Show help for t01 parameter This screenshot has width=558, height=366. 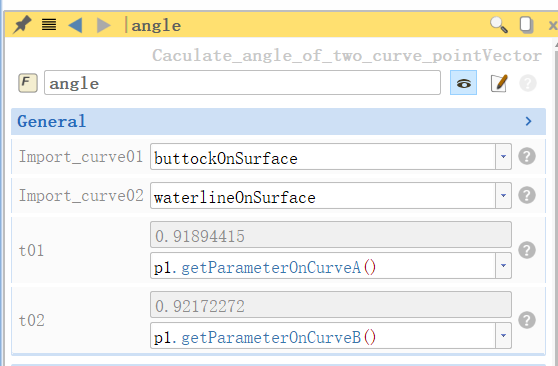pos(527,250)
